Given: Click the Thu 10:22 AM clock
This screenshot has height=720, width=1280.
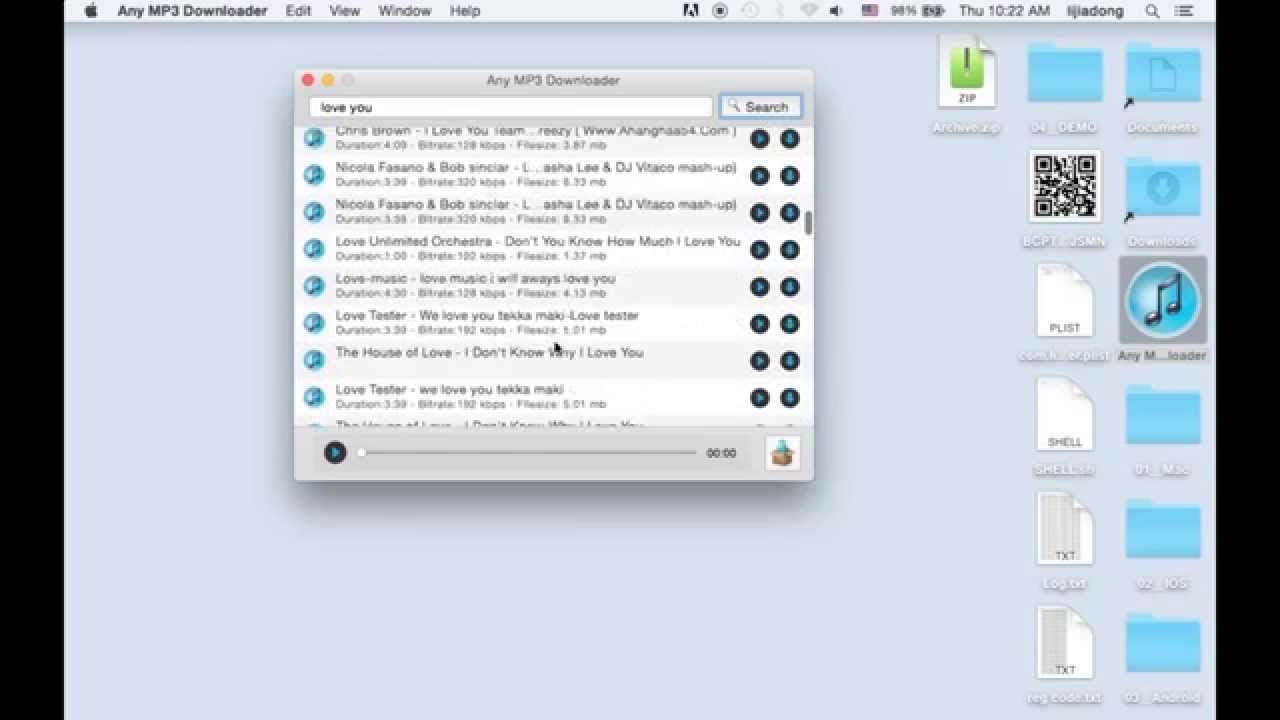Looking at the screenshot, I should pyautogui.click(x=1004, y=11).
